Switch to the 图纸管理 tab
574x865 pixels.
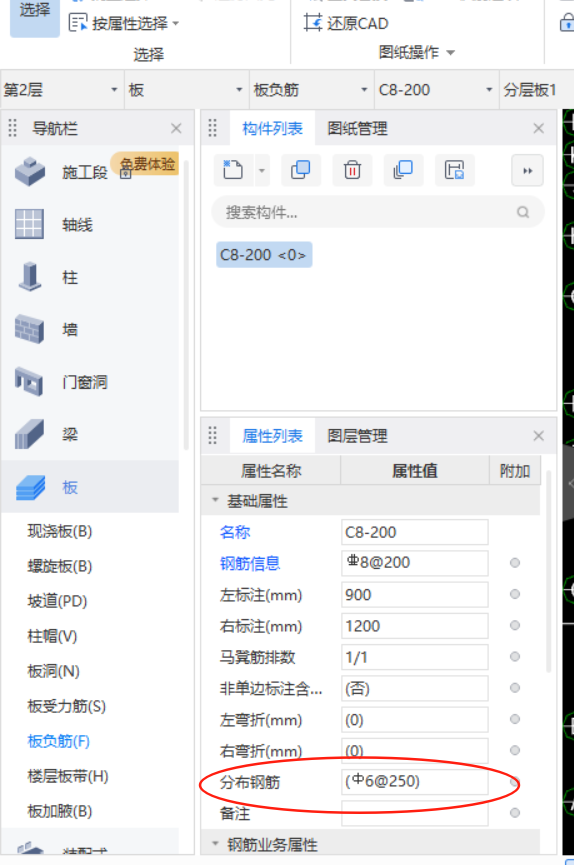357,129
